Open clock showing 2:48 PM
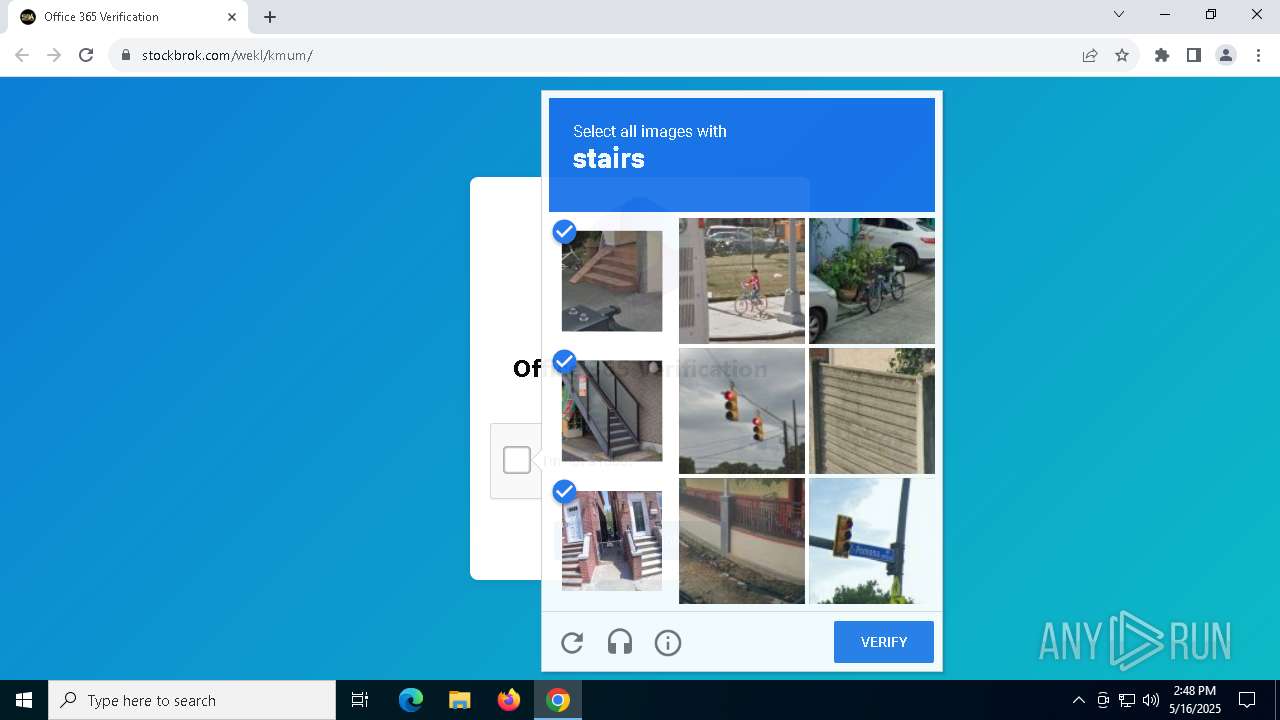The image size is (1280, 720). tap(1195, 700)
